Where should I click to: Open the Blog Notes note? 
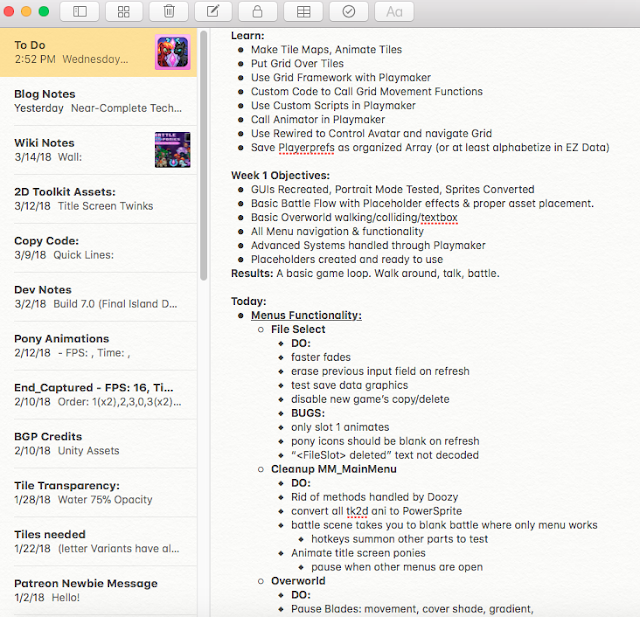point(98,101)
